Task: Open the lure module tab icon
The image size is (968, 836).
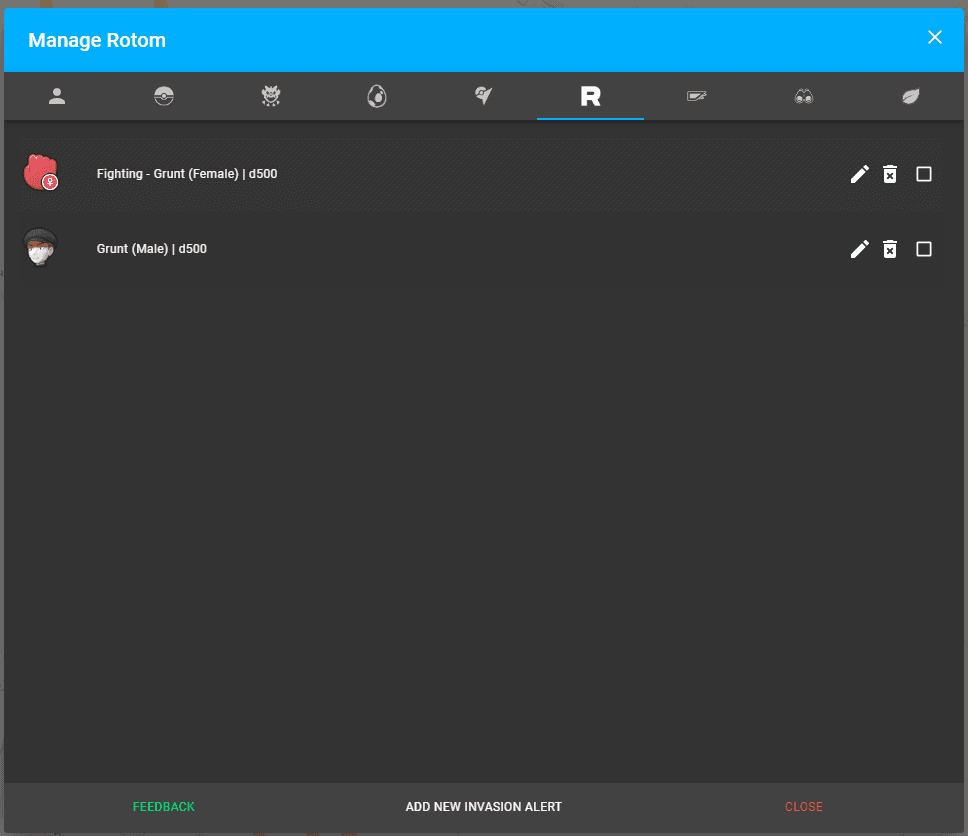Action: click(x=697, y=97)
